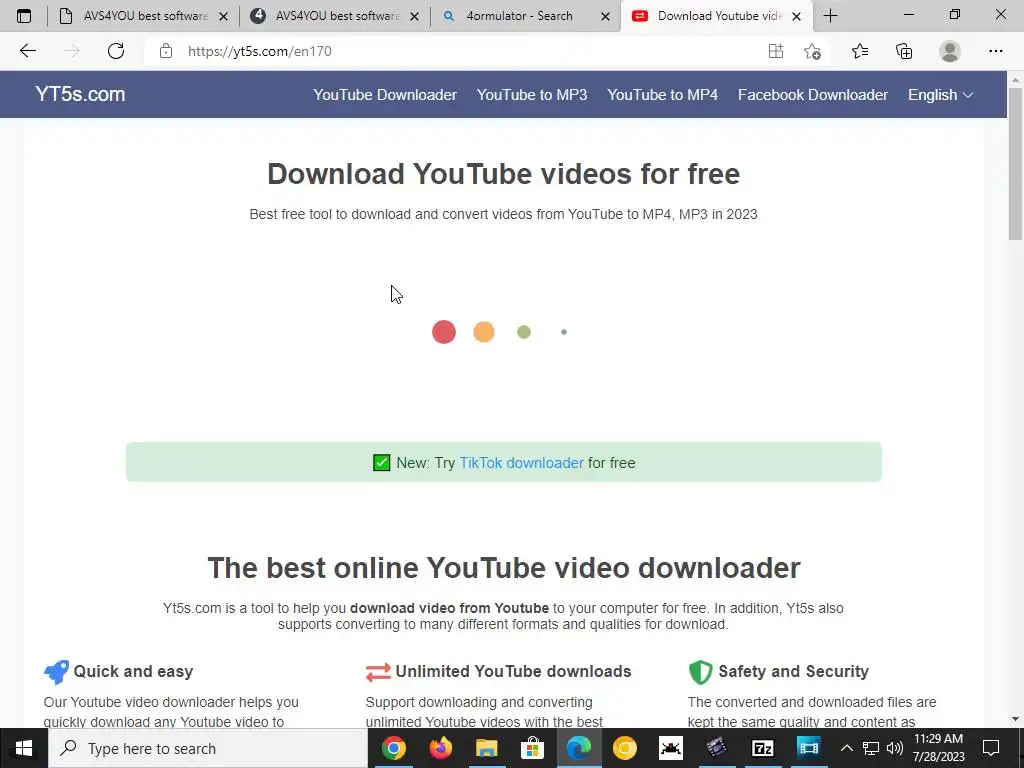This screenshot has height=768, width=1024.
Task: Open the Collections icon
Action: pyautogui.click(x=904, y=51)
